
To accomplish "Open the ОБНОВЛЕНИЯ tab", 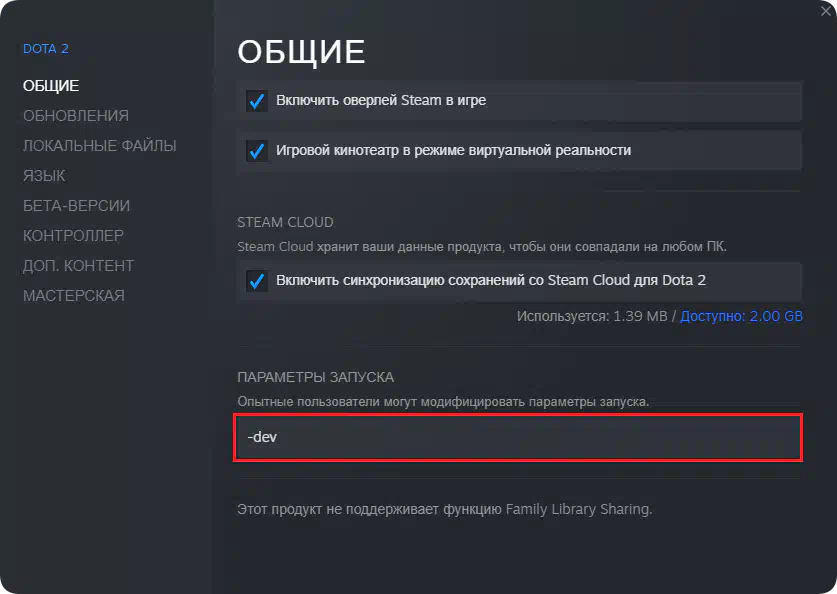I will [76, 116].
